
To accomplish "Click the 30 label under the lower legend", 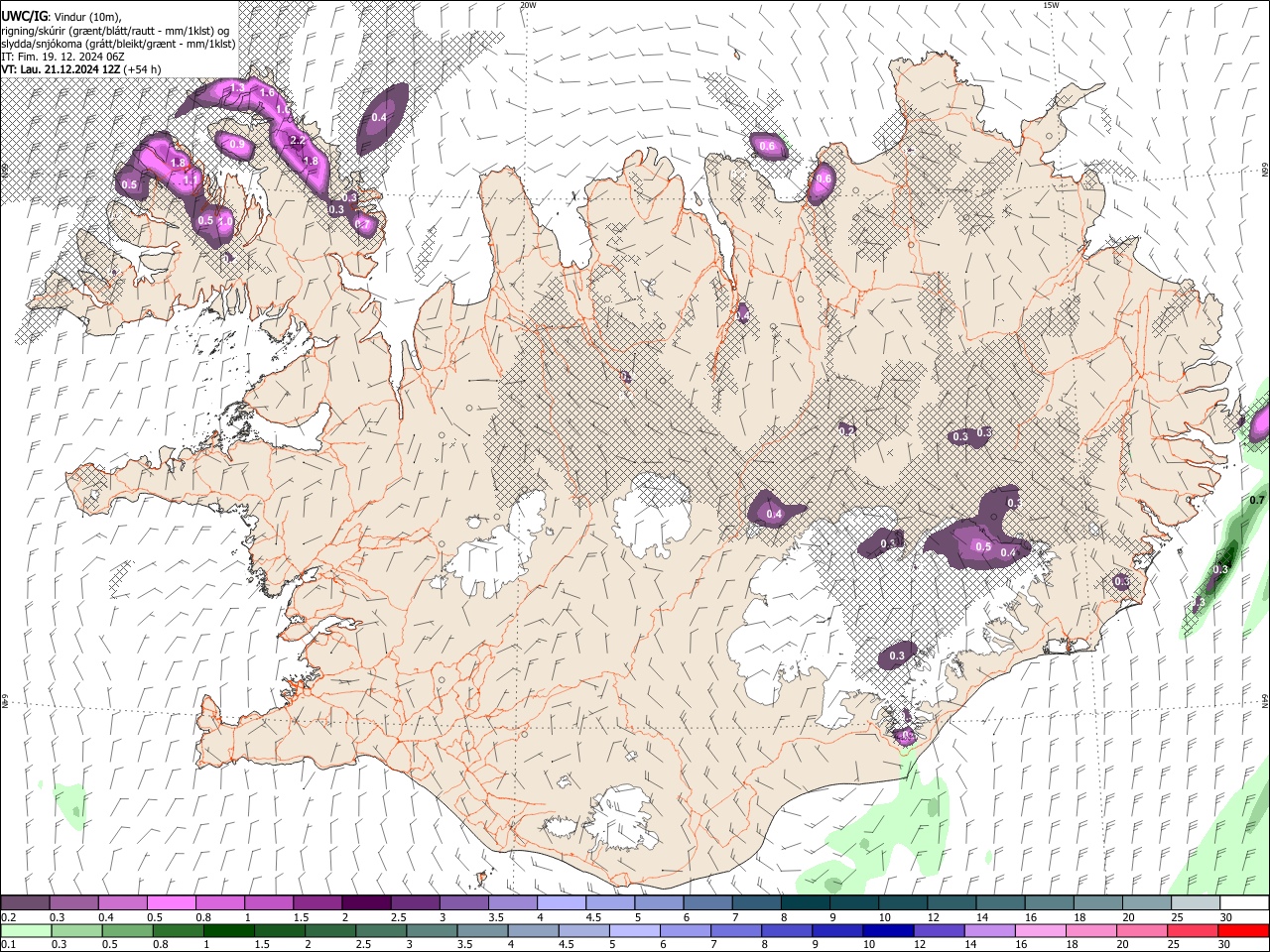I will point(1225,945).
